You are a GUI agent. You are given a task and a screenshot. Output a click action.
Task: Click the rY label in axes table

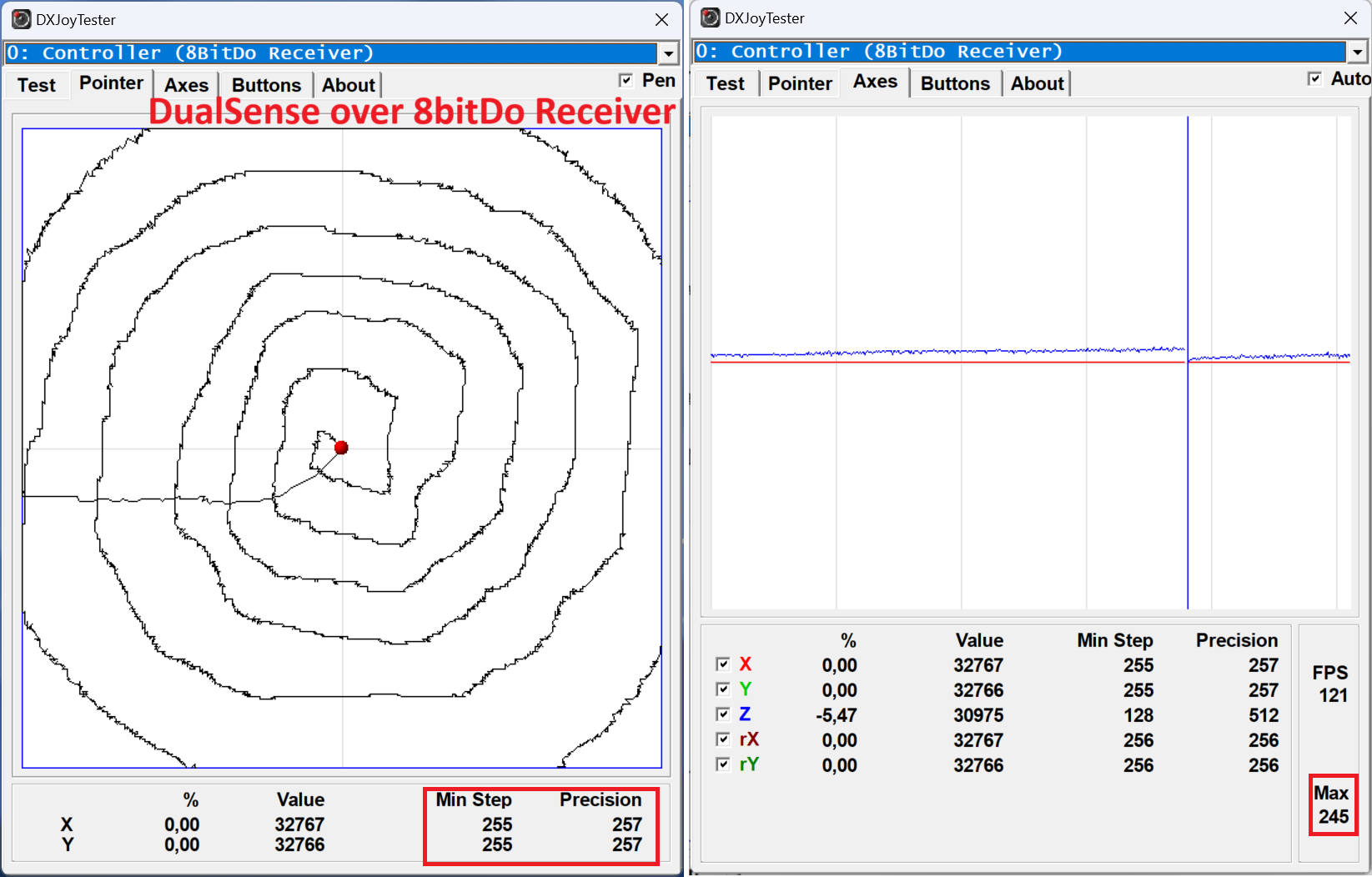pyautogui.click(x=749, y=764)
